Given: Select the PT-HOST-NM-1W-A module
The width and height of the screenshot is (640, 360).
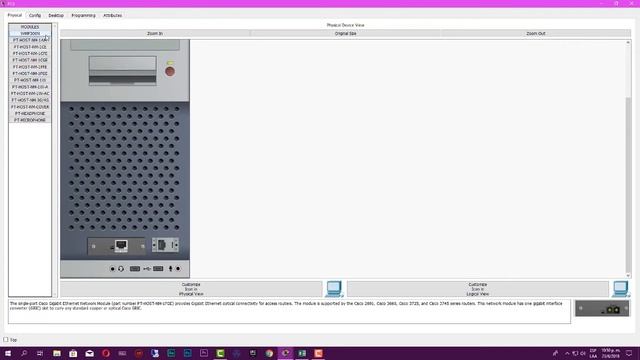Looking at the screenshot, I should (x=30, y=87).
